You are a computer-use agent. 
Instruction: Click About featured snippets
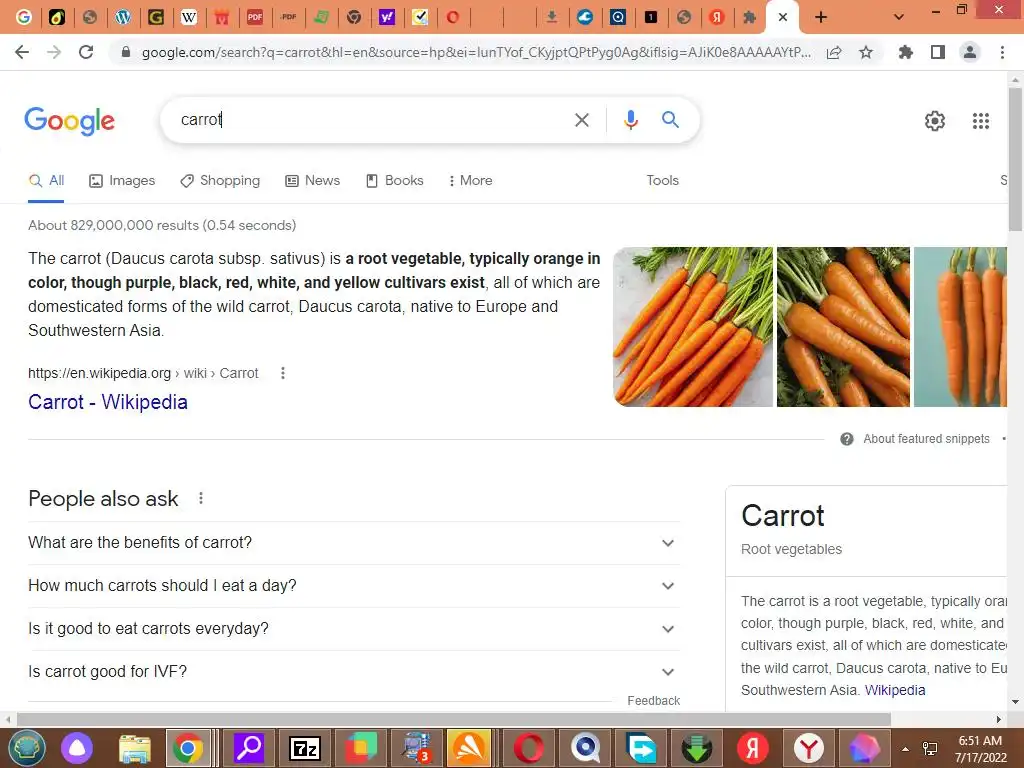[926, 439]
